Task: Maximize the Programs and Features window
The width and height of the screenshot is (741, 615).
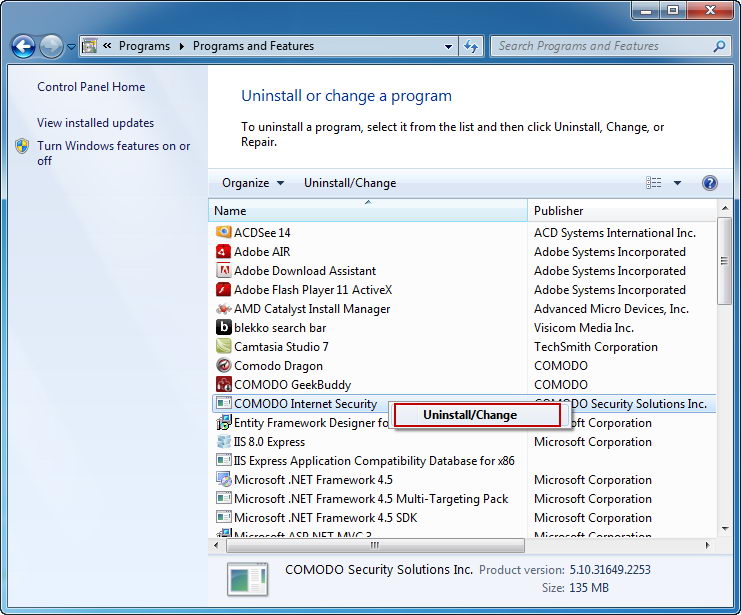Action: (x=673, y=10)
